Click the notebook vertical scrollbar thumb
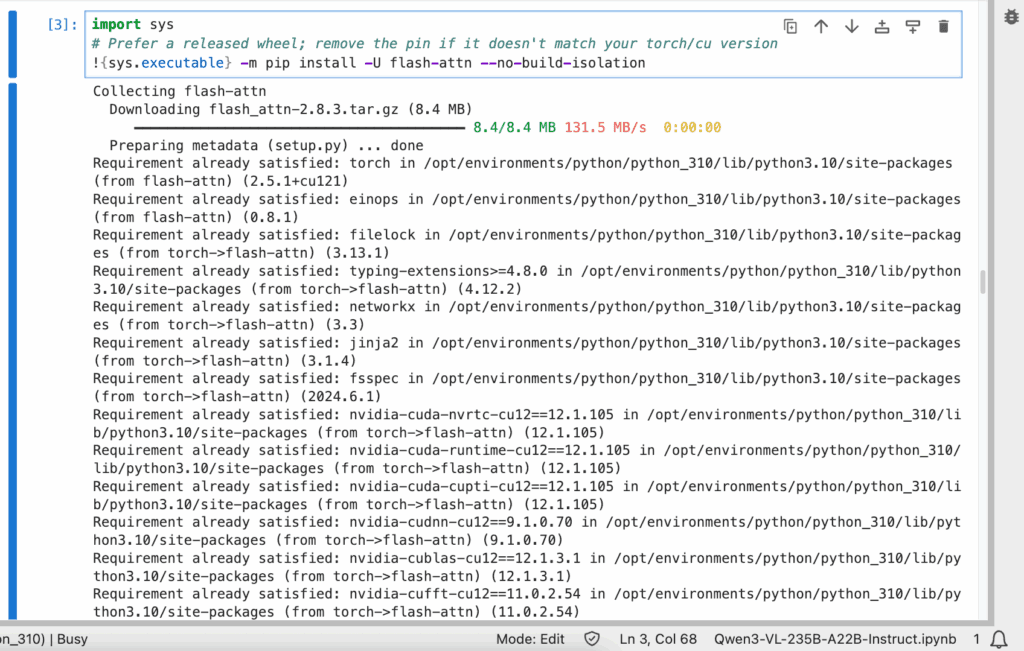 (984, 282)
